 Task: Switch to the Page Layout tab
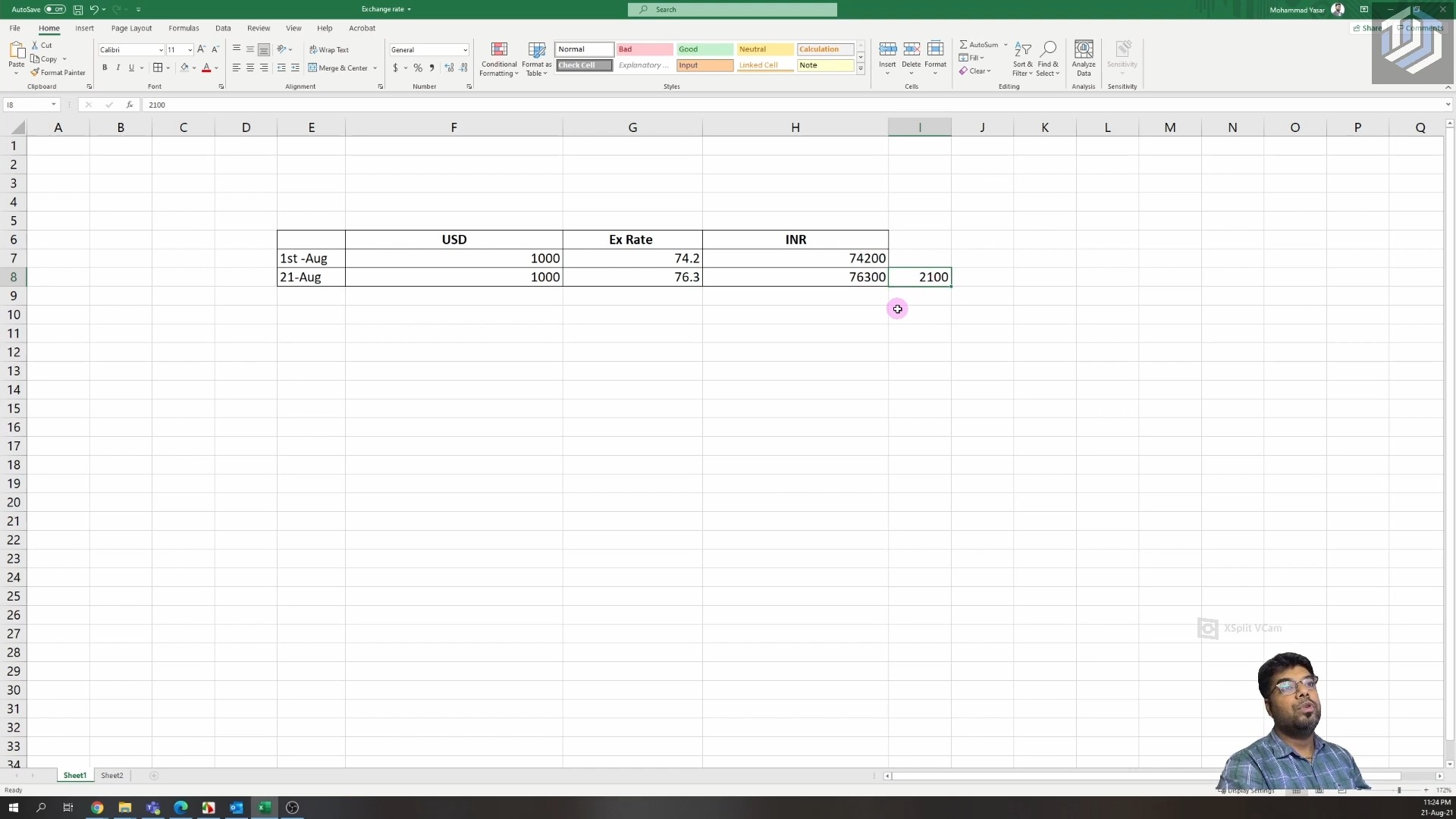tap(131, 28)
